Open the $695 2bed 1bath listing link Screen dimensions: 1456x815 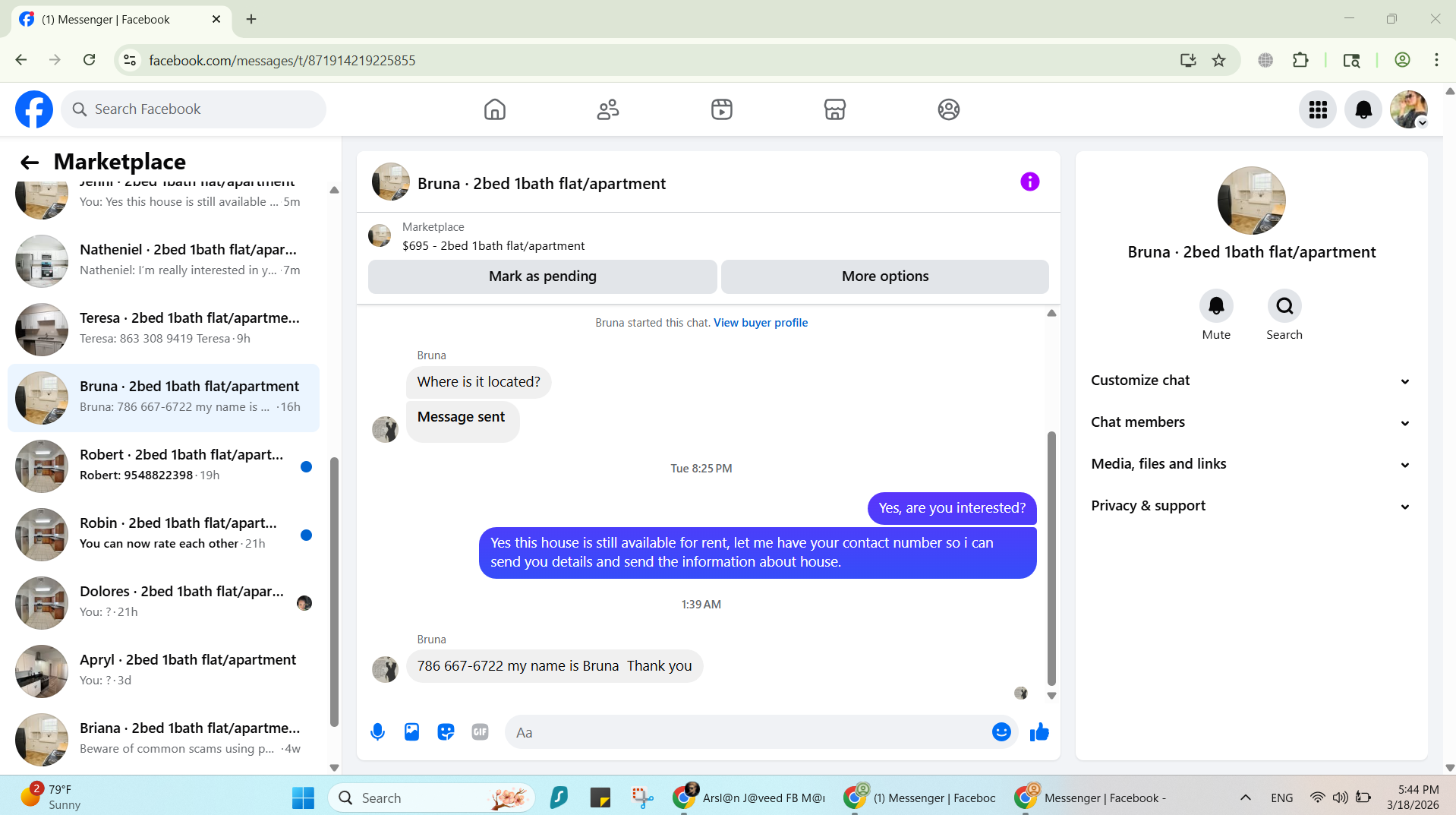click(x=493, y=246)
